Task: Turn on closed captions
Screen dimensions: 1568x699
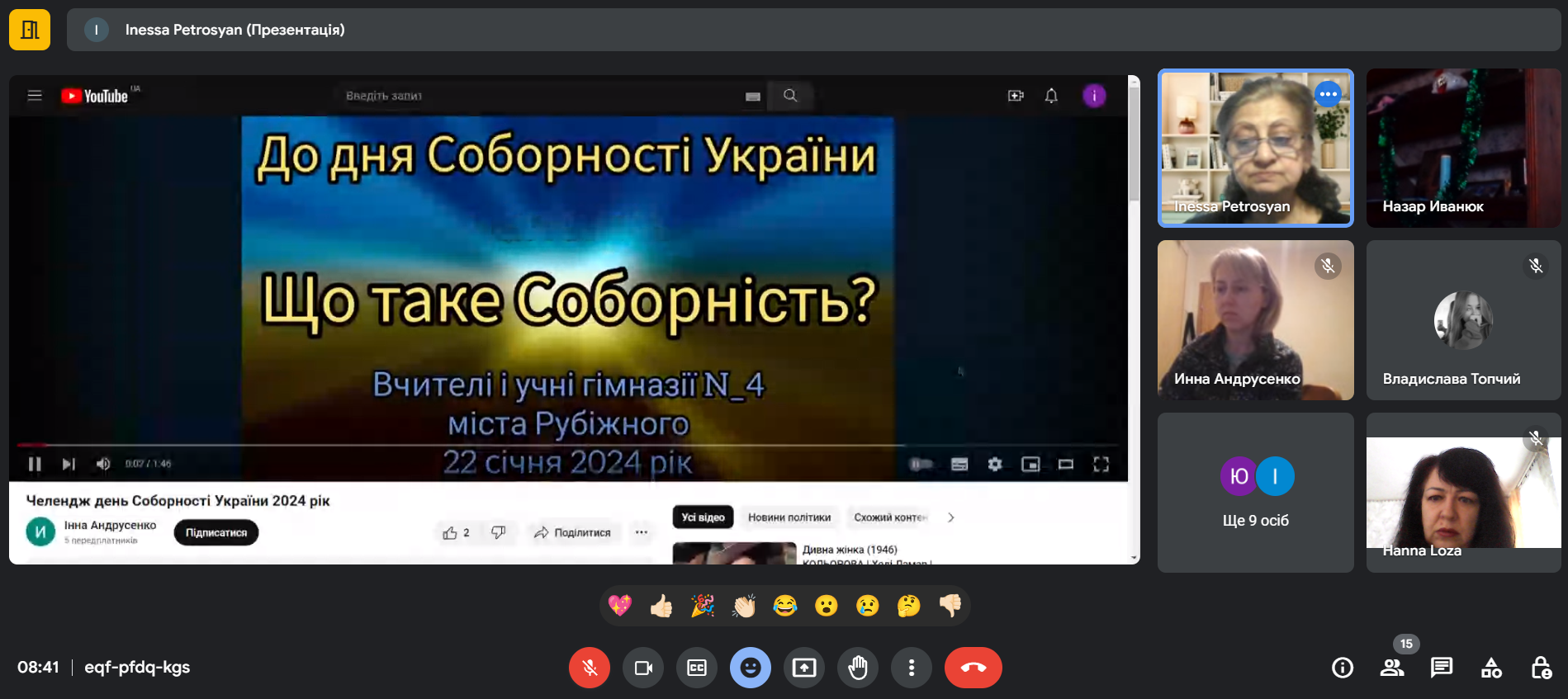Action: click(x=697, y=668)
